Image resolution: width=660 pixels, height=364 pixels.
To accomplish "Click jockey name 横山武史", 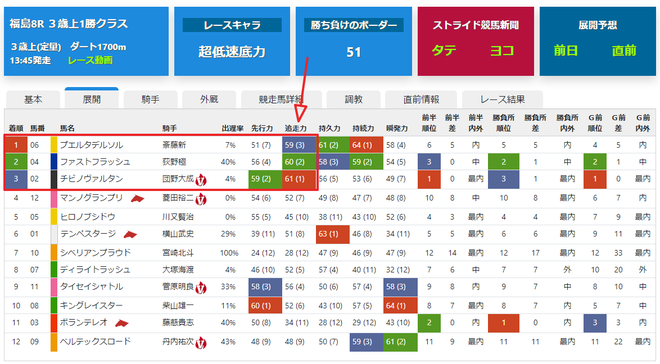I will click(x=178, y=234).
